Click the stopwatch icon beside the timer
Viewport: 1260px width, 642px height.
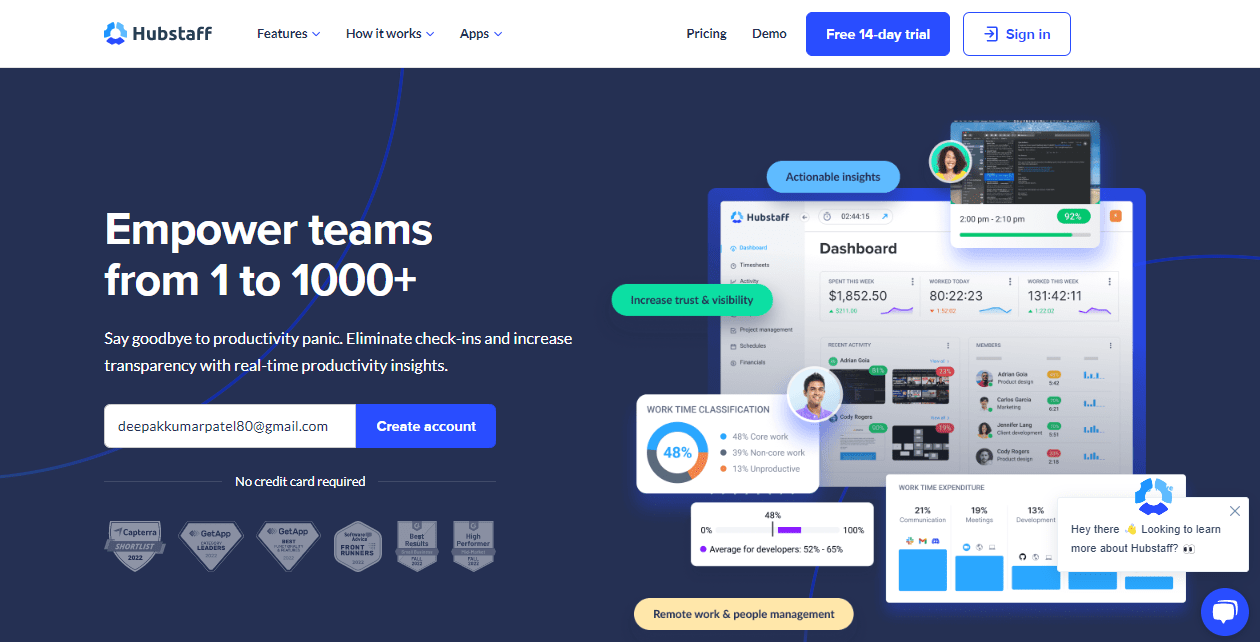click(x=826, y=217)
